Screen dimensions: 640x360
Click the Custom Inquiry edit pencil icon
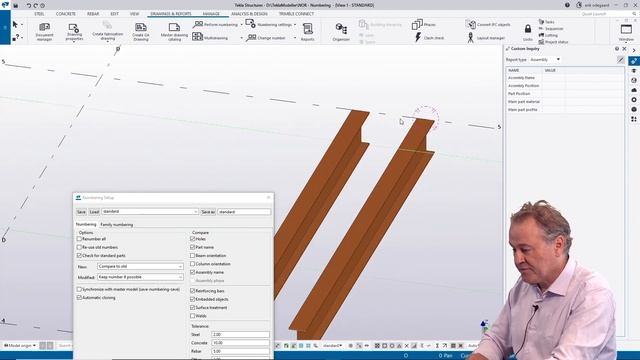(x=620, y=60)
